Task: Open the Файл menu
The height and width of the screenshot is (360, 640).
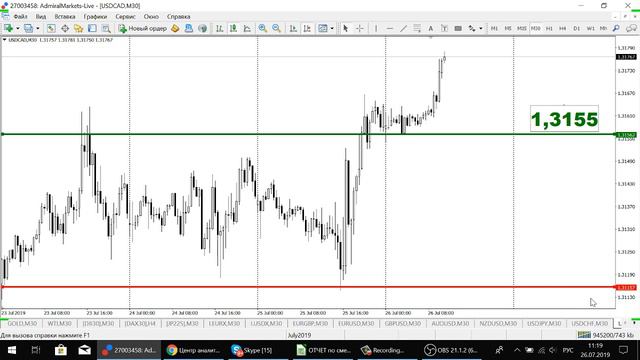Action: (20, 17)
